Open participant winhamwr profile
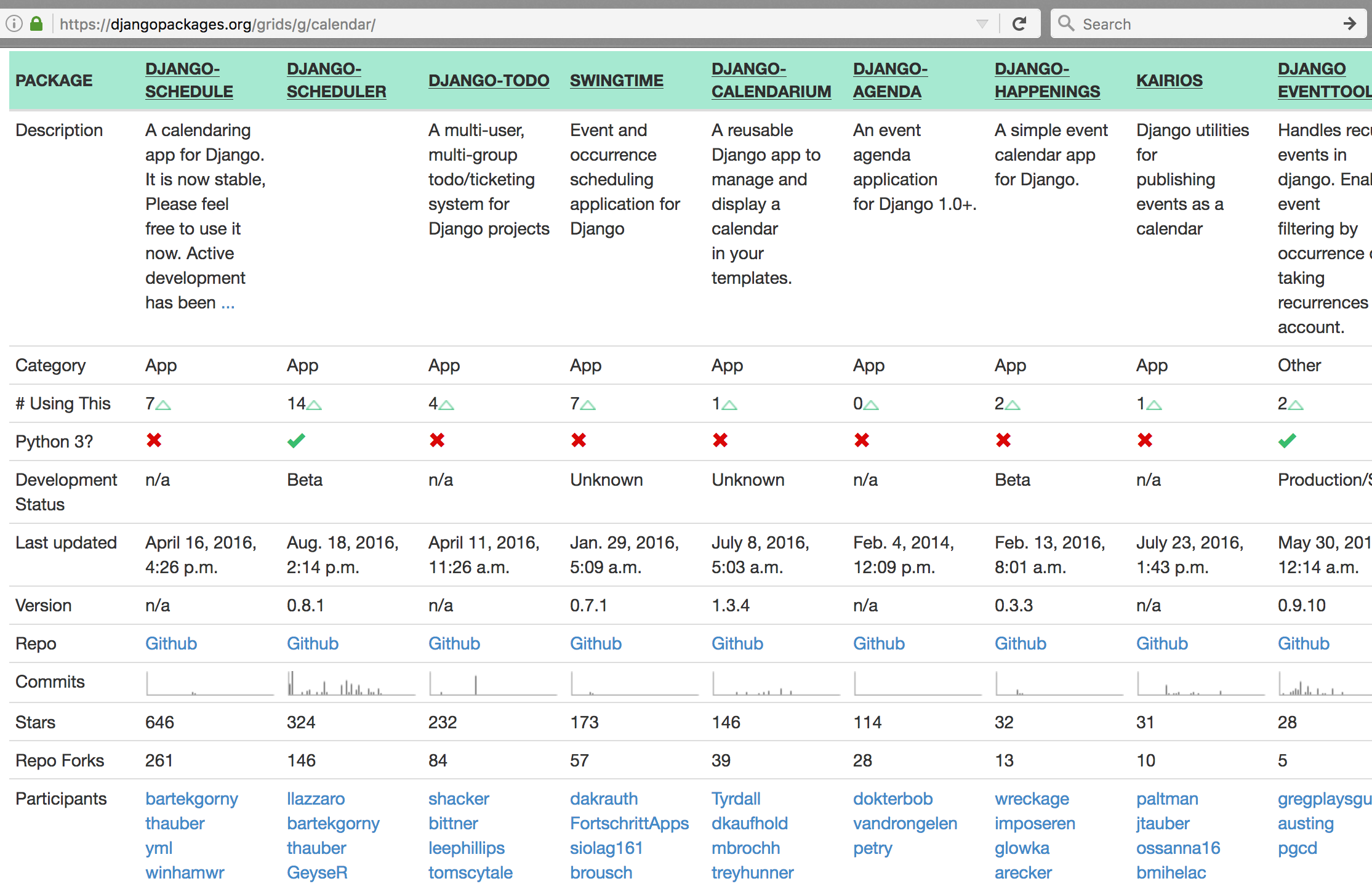1372x889 pixels. tap(185, 873)
